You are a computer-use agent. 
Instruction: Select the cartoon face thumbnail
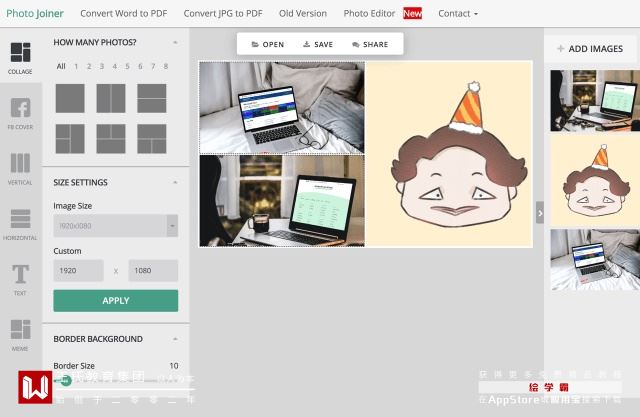coord(595,180)
